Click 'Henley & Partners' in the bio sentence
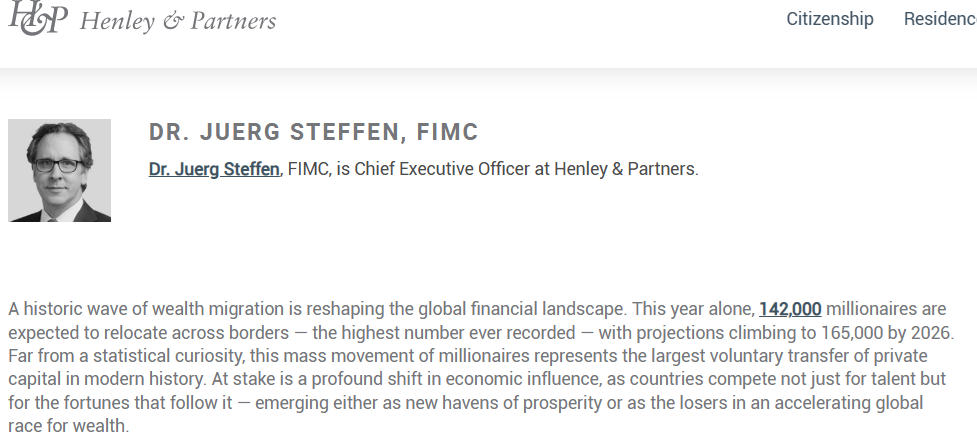The height and width of the screenshot is (446, 977). tap(625, 169)
